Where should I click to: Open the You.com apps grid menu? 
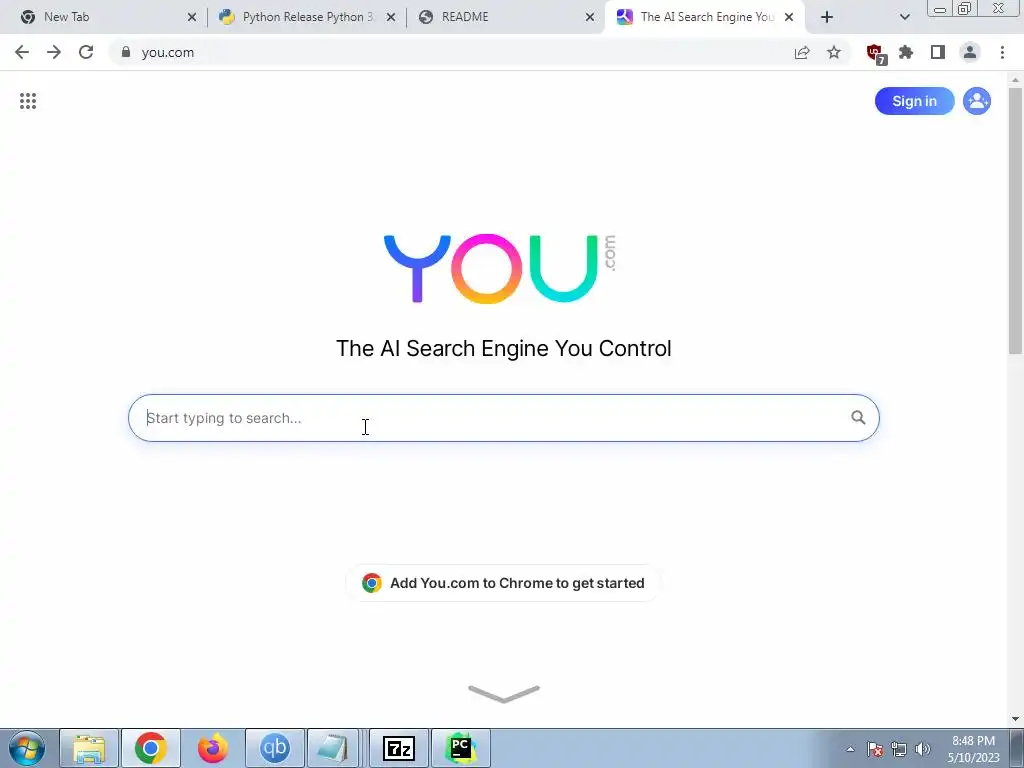[27, 101]
